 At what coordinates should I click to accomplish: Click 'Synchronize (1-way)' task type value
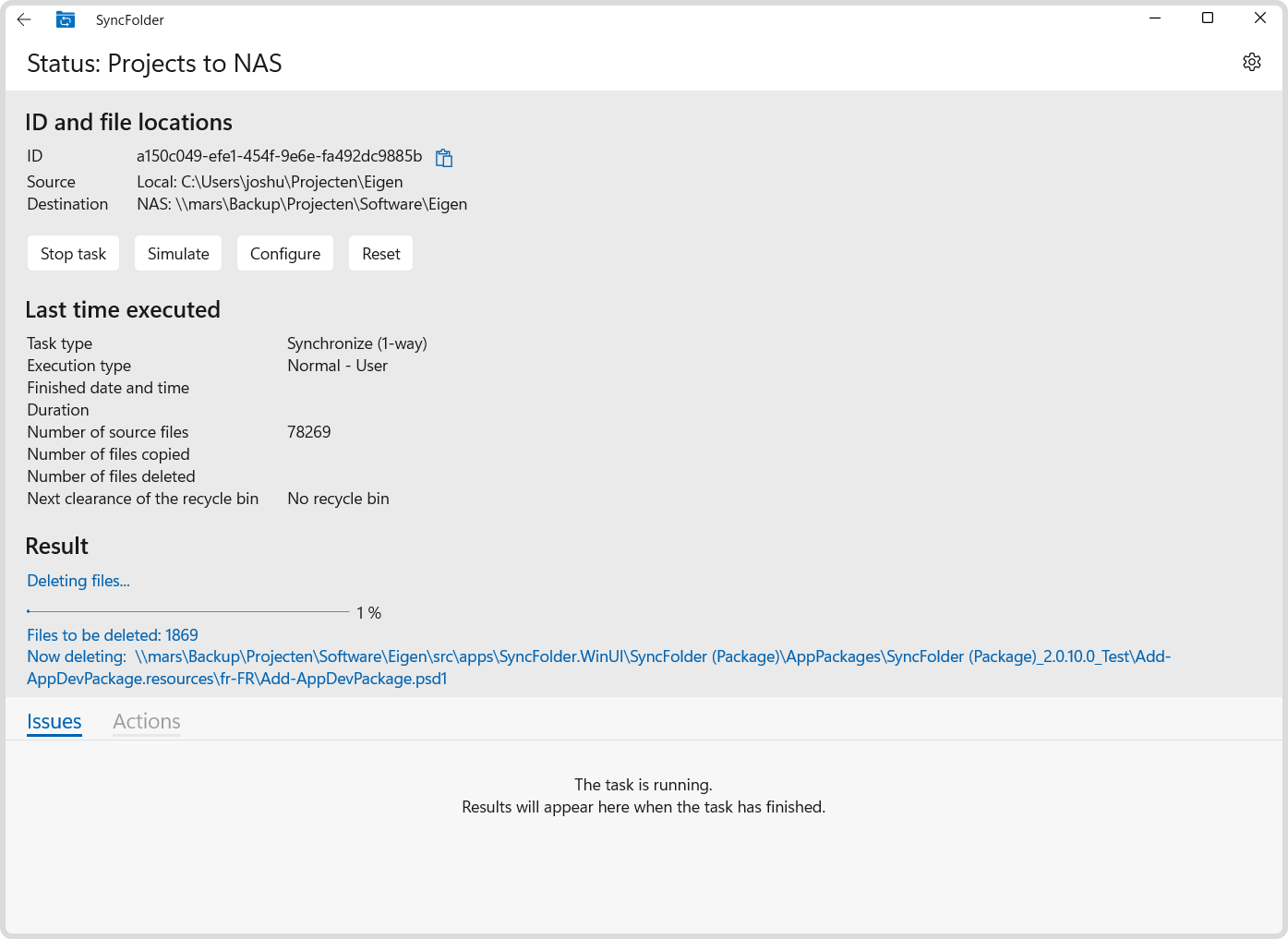357,343
